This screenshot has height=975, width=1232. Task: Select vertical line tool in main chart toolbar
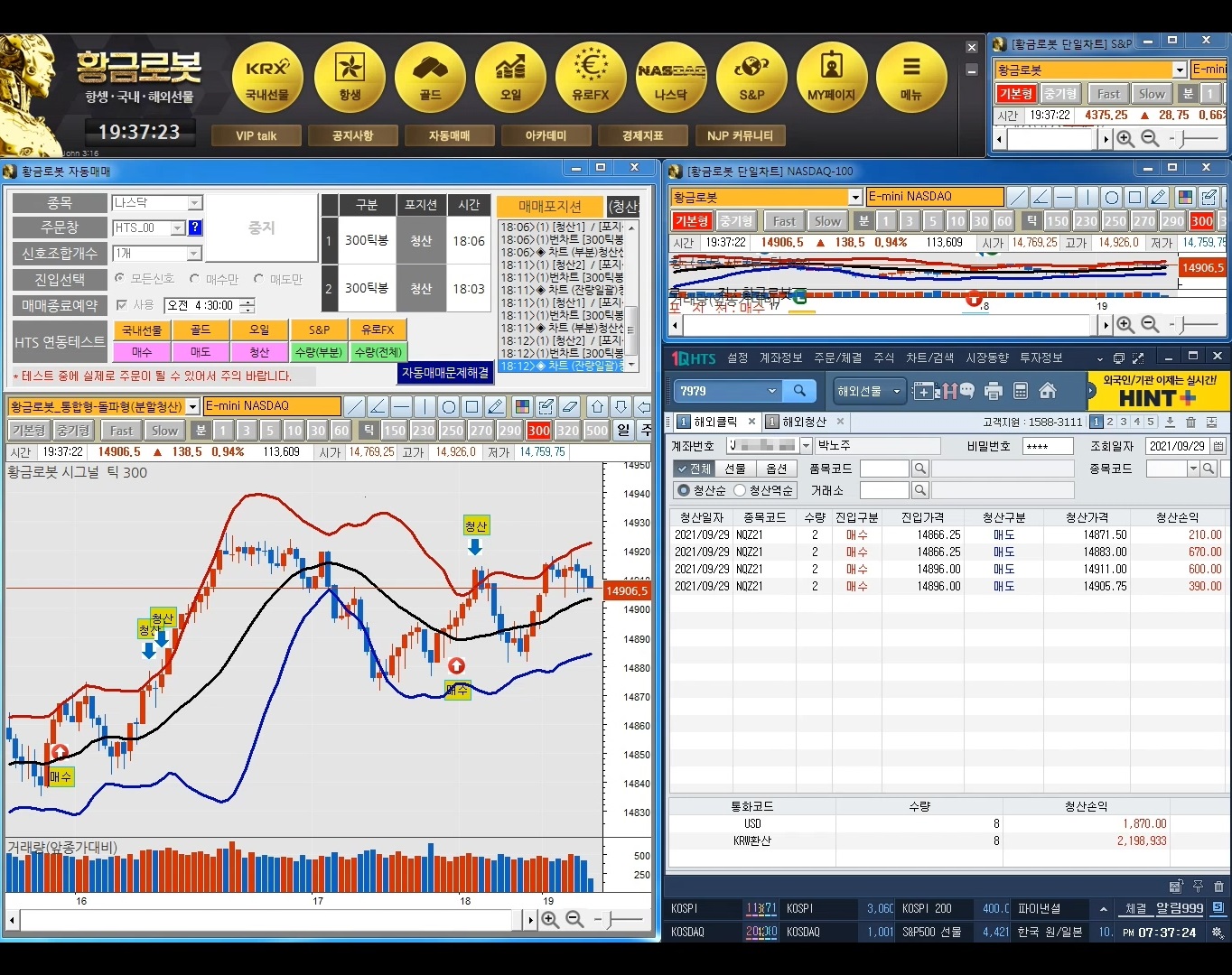click(425, 406)
